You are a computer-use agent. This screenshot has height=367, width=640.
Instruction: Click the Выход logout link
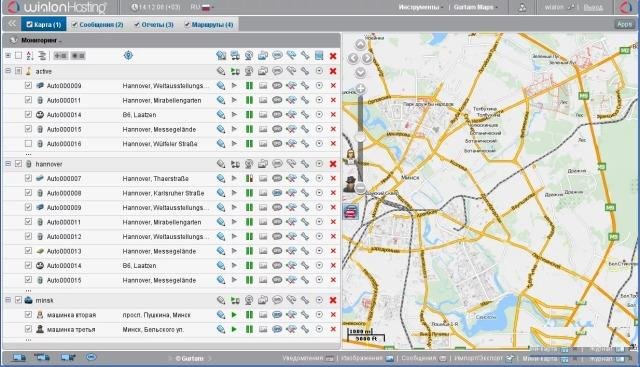[x=593, y=7]
